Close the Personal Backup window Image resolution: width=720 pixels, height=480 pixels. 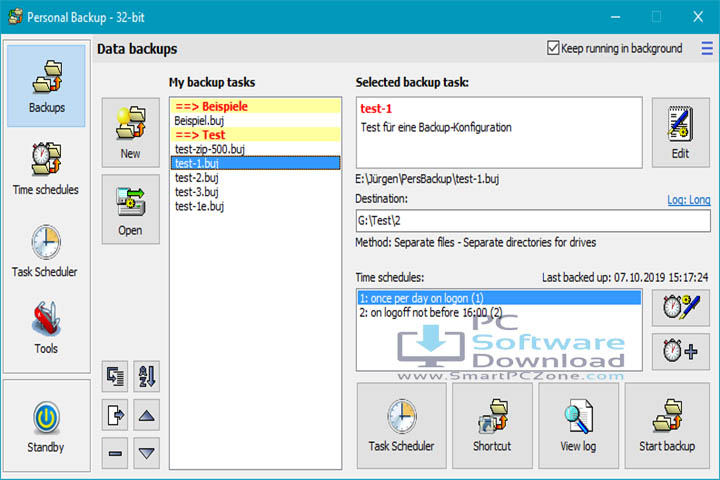(x=698, y=17)
